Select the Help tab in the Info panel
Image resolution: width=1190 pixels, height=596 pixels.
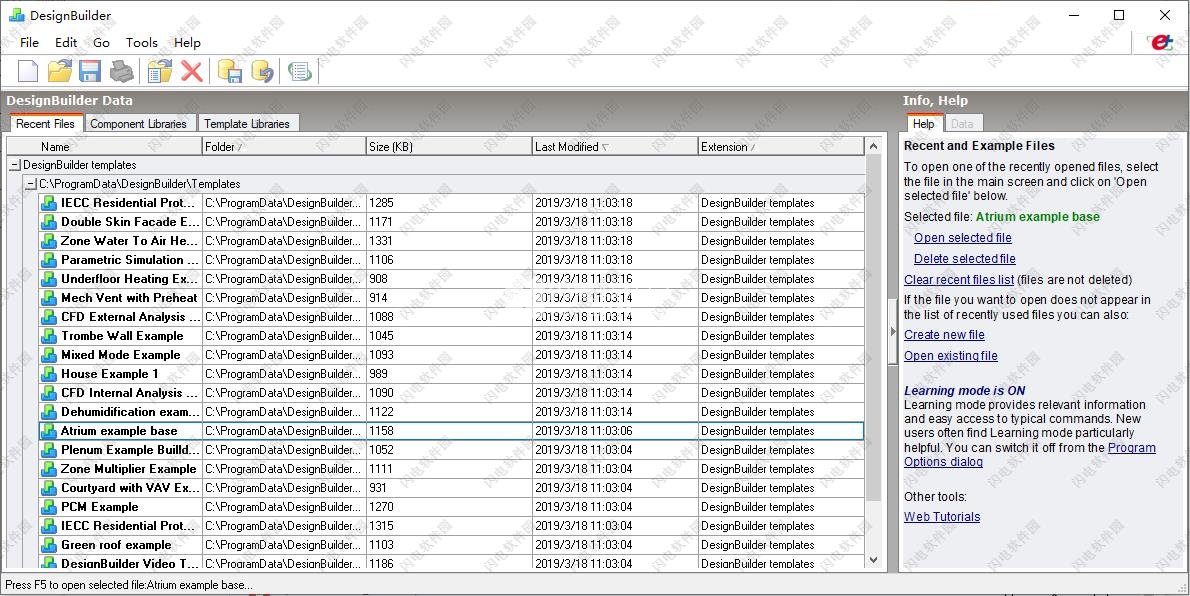(x=924, y=124)
